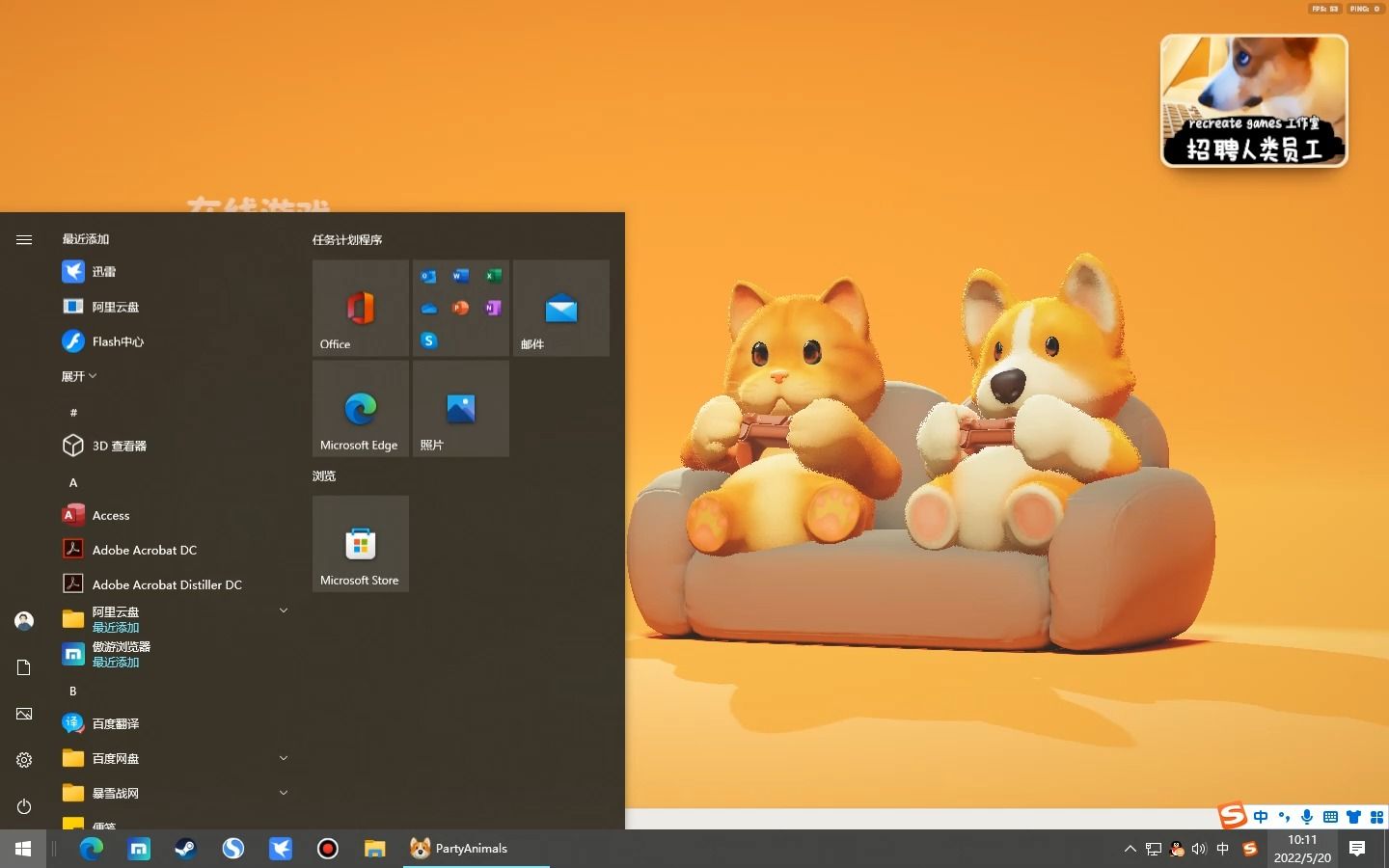
Task: Open Sogou browser from the taskbar
Action: 233,849
